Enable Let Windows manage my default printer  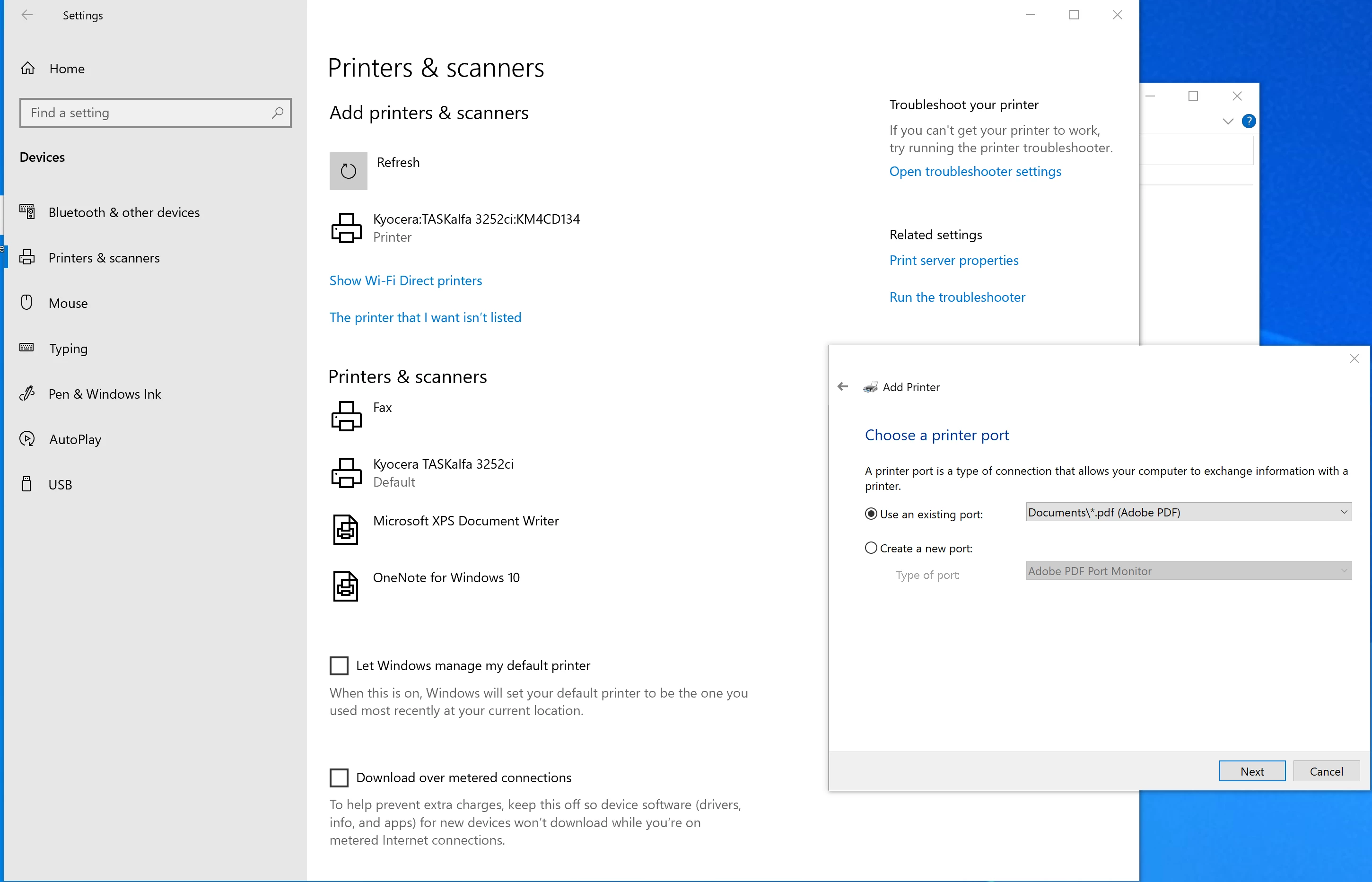(339, 665)
